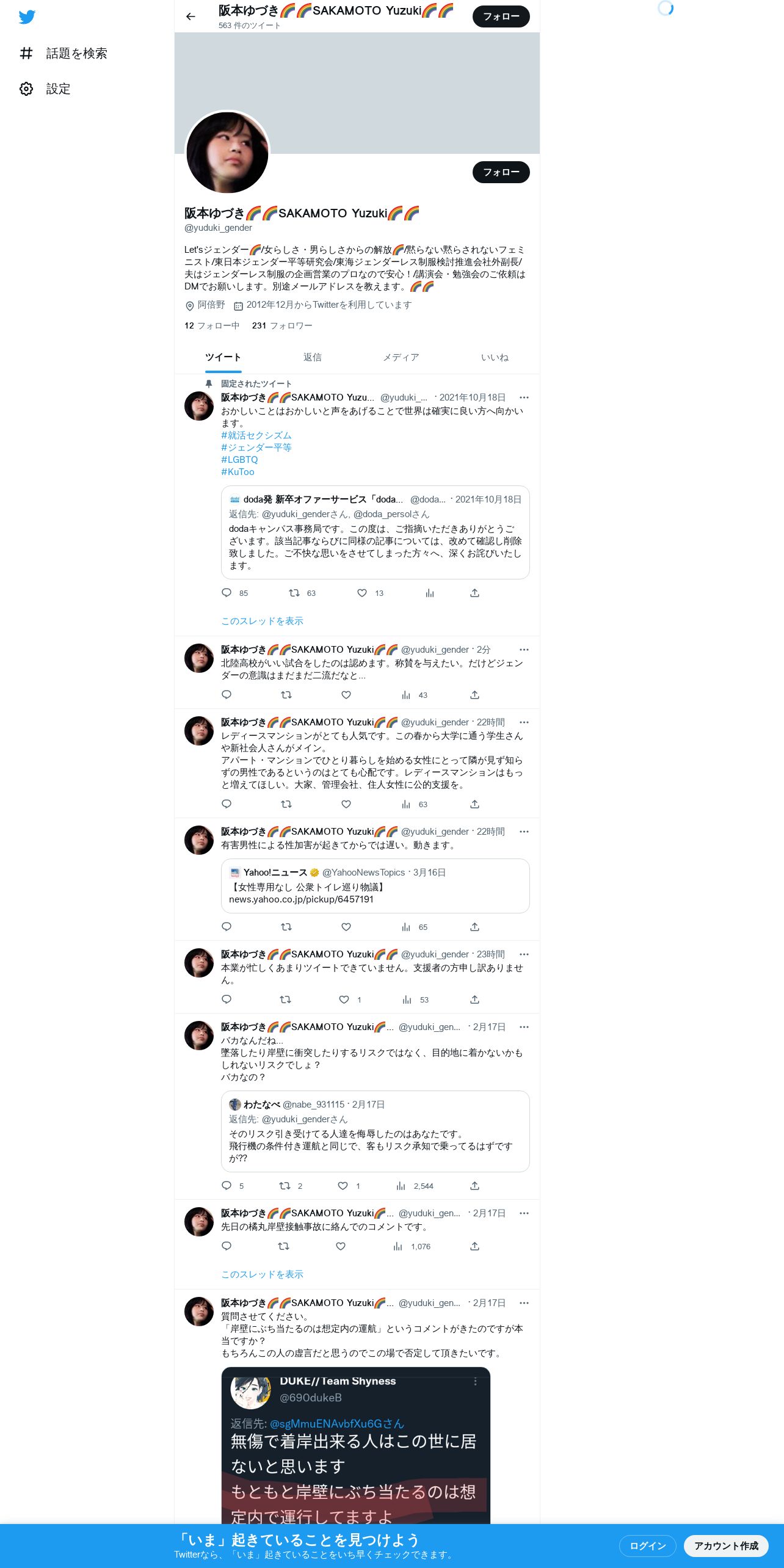The height and width of the screenshot is (1568, 784).
Task: Like the レディースマンション tweet
Action: (346, 804)
